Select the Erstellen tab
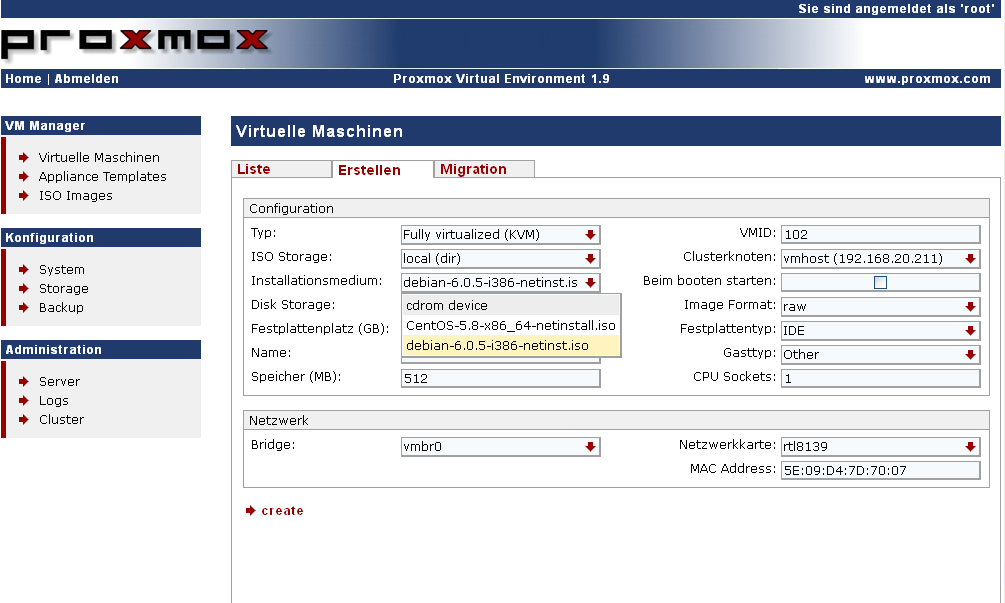Viewport: 1005px width, 603px height. click(x=383, y=170)
